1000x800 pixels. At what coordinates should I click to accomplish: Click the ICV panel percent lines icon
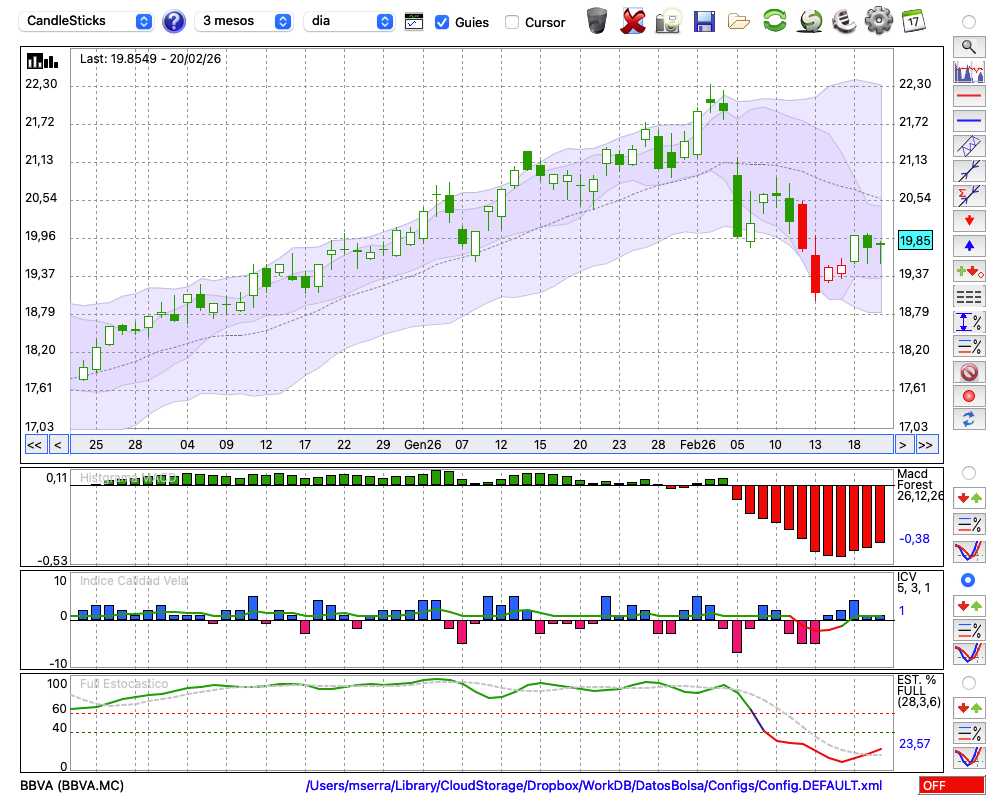[969, 630]
